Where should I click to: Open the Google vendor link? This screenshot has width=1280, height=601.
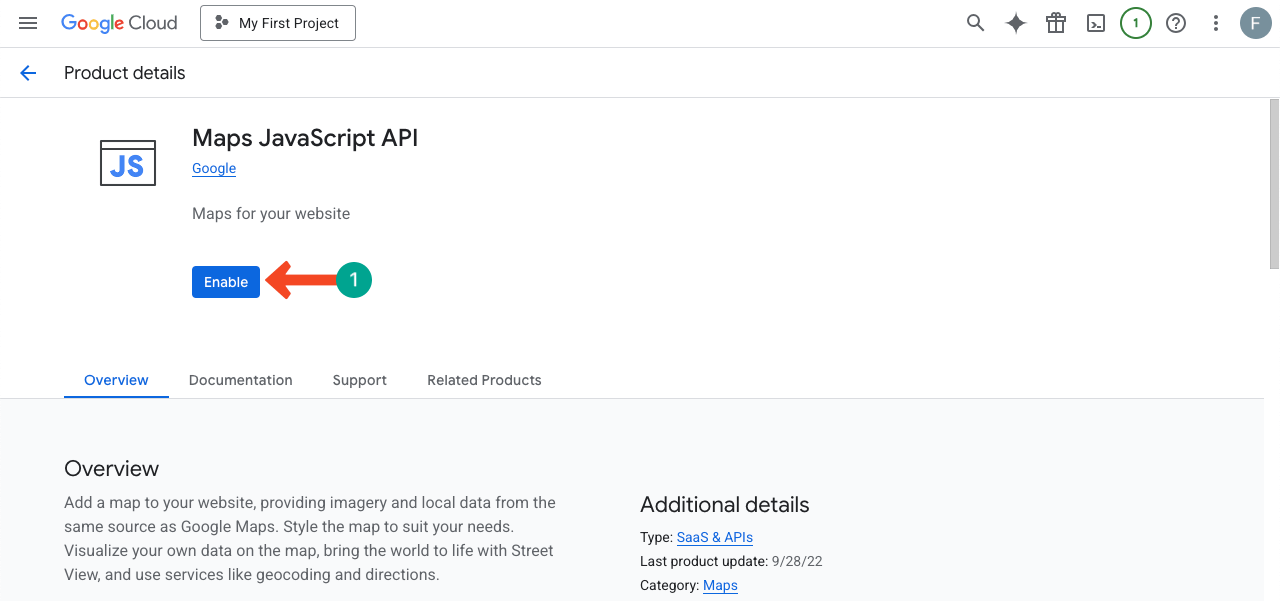click(214, 168)
